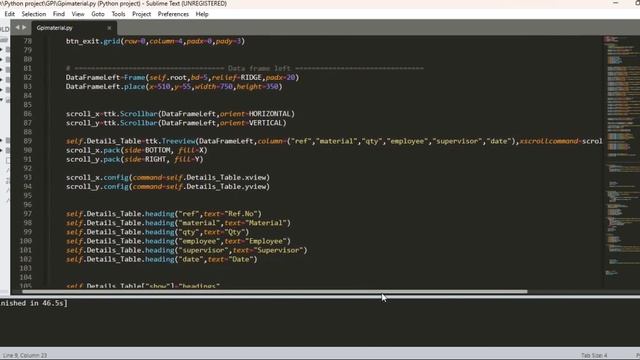The width and height of the screenshot is (640, 360).
Task: Open the Find menu
Action: coord(59,14)
